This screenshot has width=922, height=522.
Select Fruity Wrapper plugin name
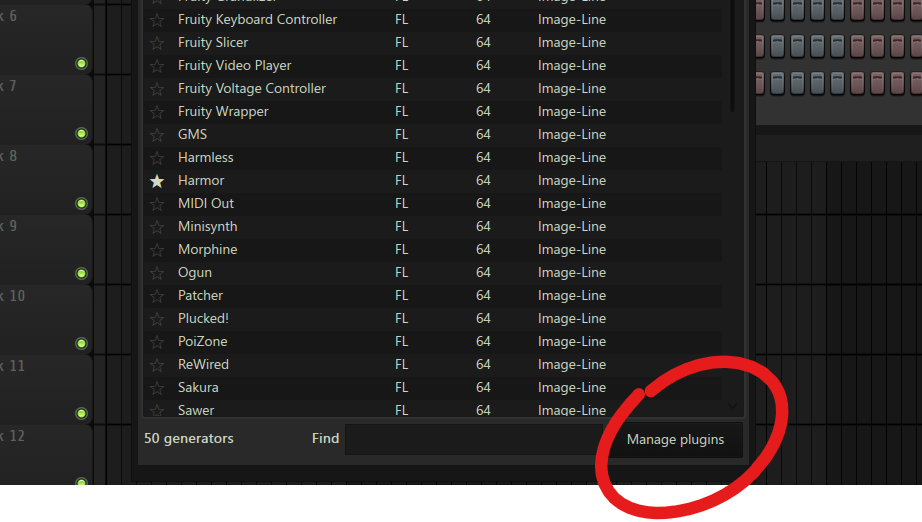pyautogui.click(x=223, y=111)
